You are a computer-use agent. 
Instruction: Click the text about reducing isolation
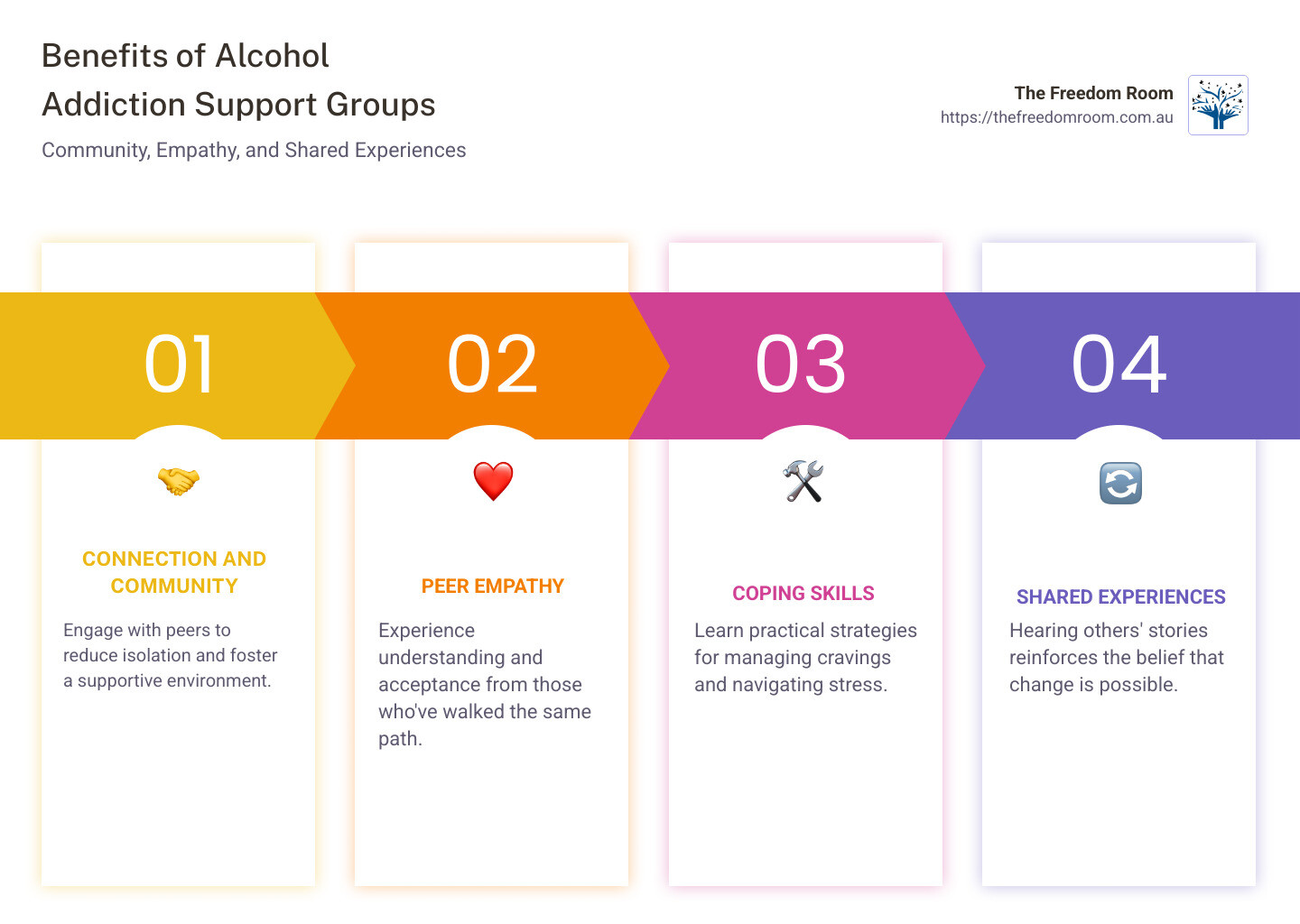[170, 655]
